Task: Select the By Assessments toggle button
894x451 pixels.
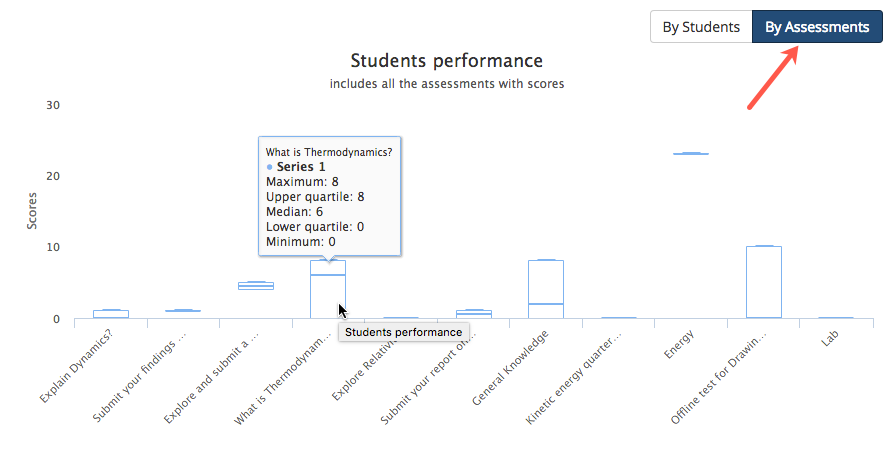Action: click(817, 27)
